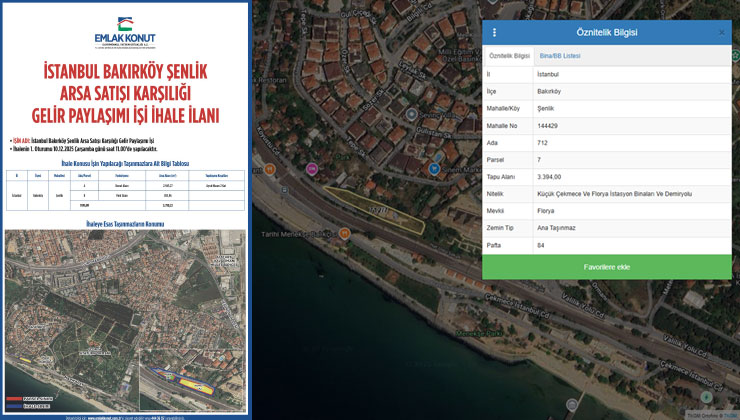Click the property info table in the flyer
740x420 pixels.
(126, 193)
